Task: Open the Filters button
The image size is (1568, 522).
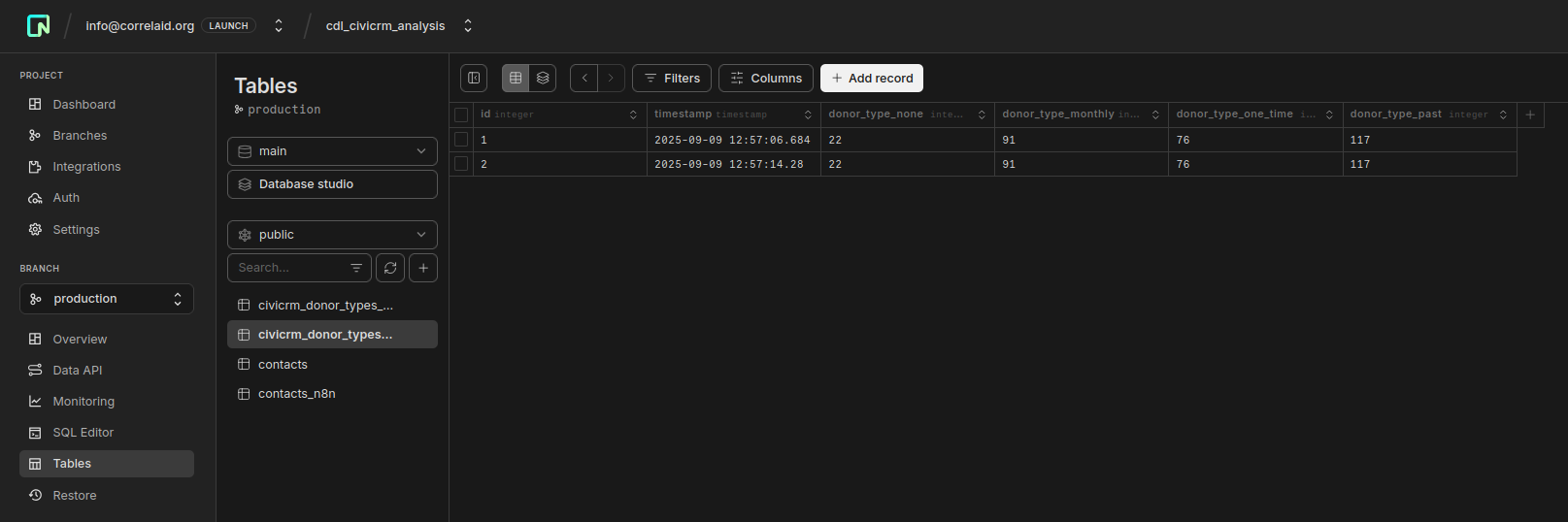Action: 672,79
